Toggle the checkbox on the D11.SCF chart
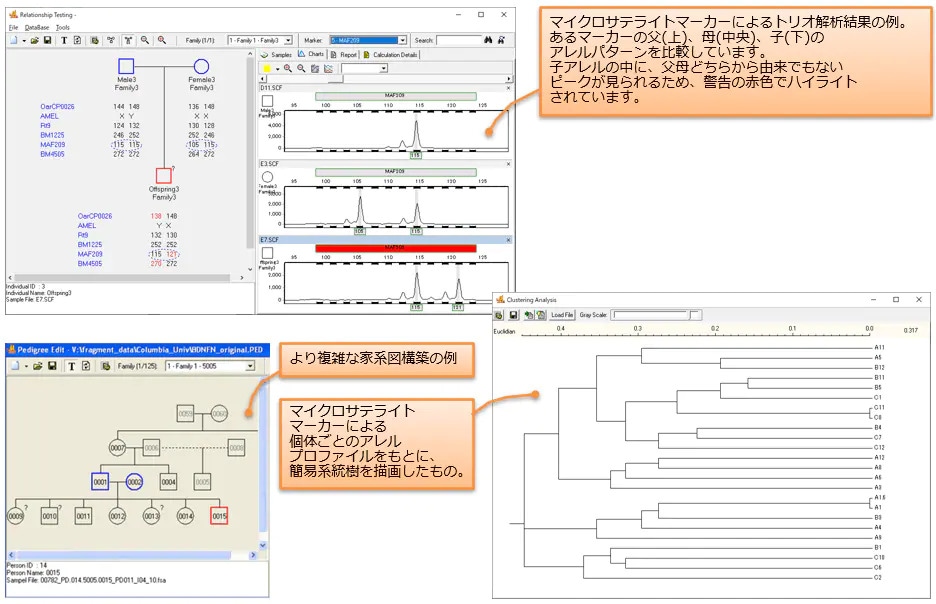Screen dimensions: 936x604 click(267, 101)
